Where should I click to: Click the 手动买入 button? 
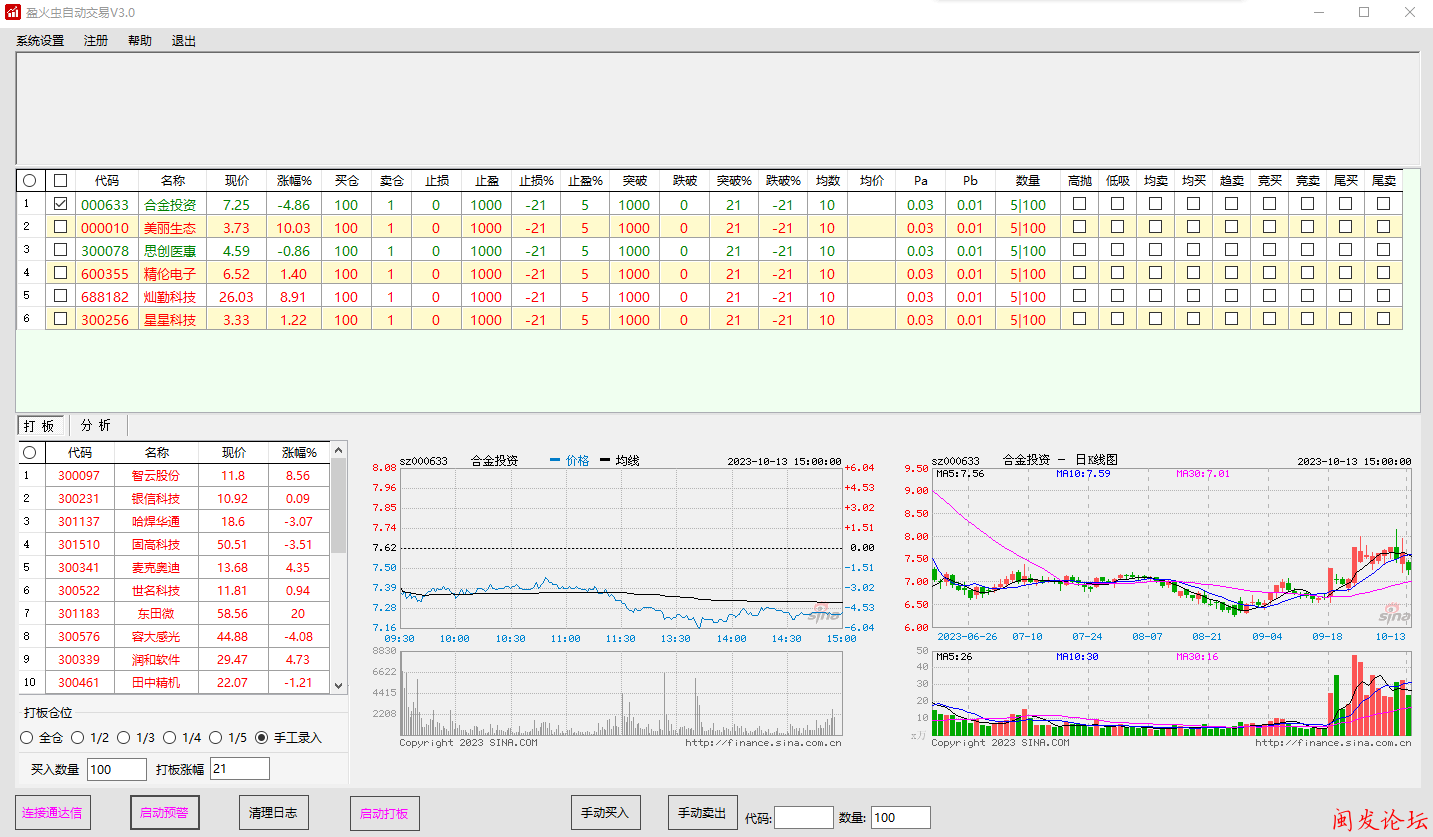pyautogui.click(x=605, y=813)
